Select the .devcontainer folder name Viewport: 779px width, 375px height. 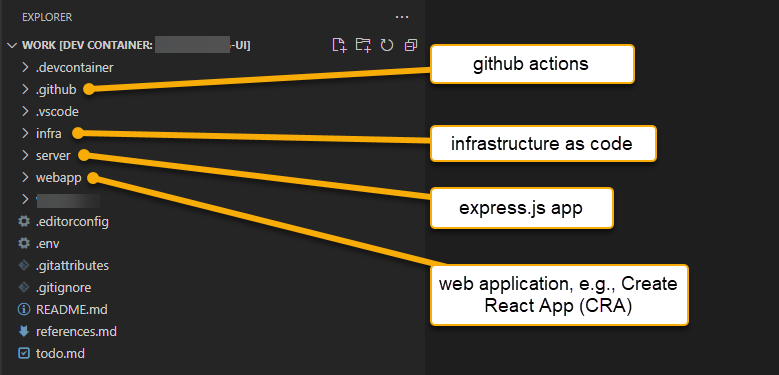click(75, 67)
